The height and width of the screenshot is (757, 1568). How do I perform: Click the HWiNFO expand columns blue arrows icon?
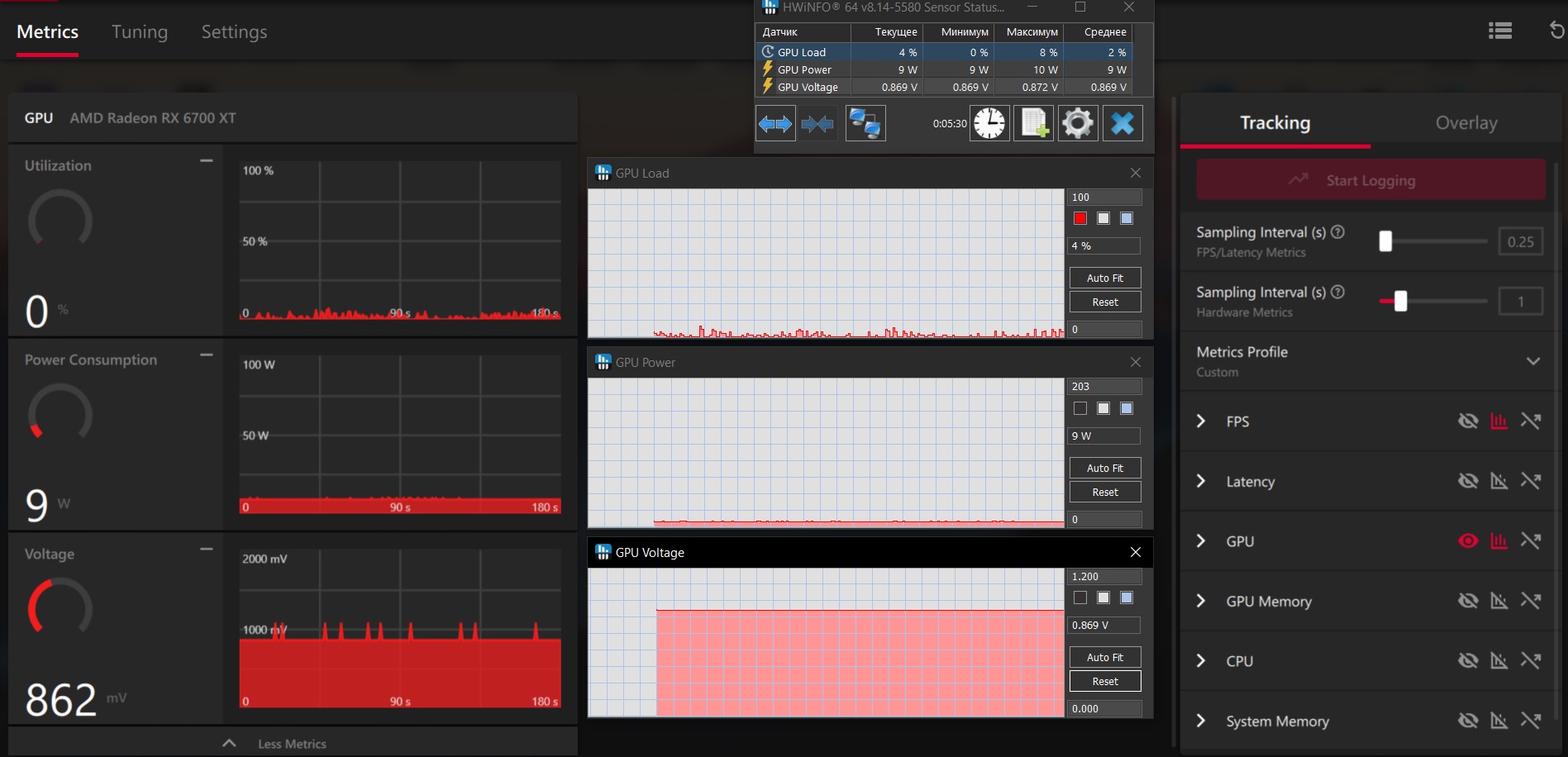pyautogui.click(x=775, y=124)
